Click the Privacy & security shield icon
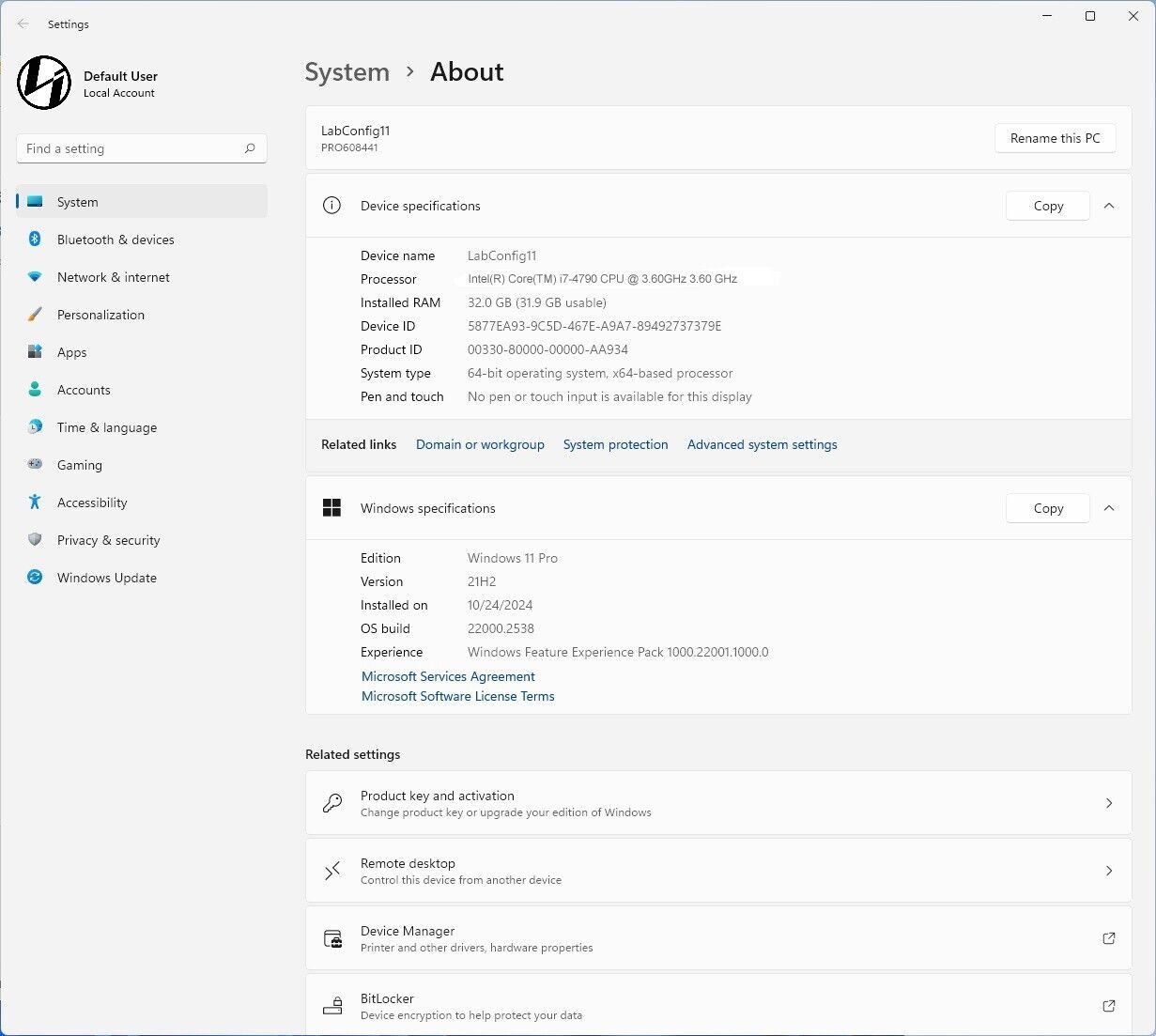Viewport: 1156px width, 1036px height. [x=35, y=540]
